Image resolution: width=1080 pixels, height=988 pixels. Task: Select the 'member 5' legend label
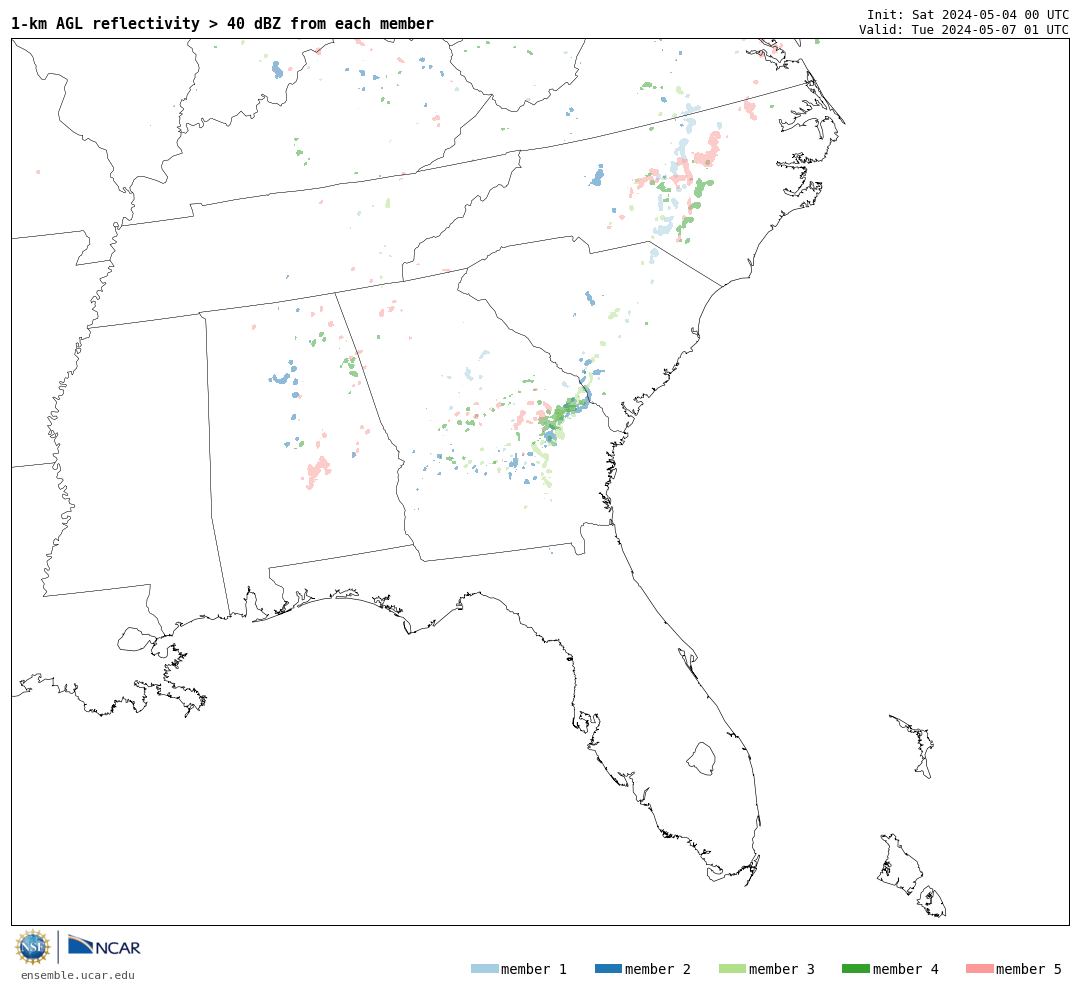tap(1029, 969)
